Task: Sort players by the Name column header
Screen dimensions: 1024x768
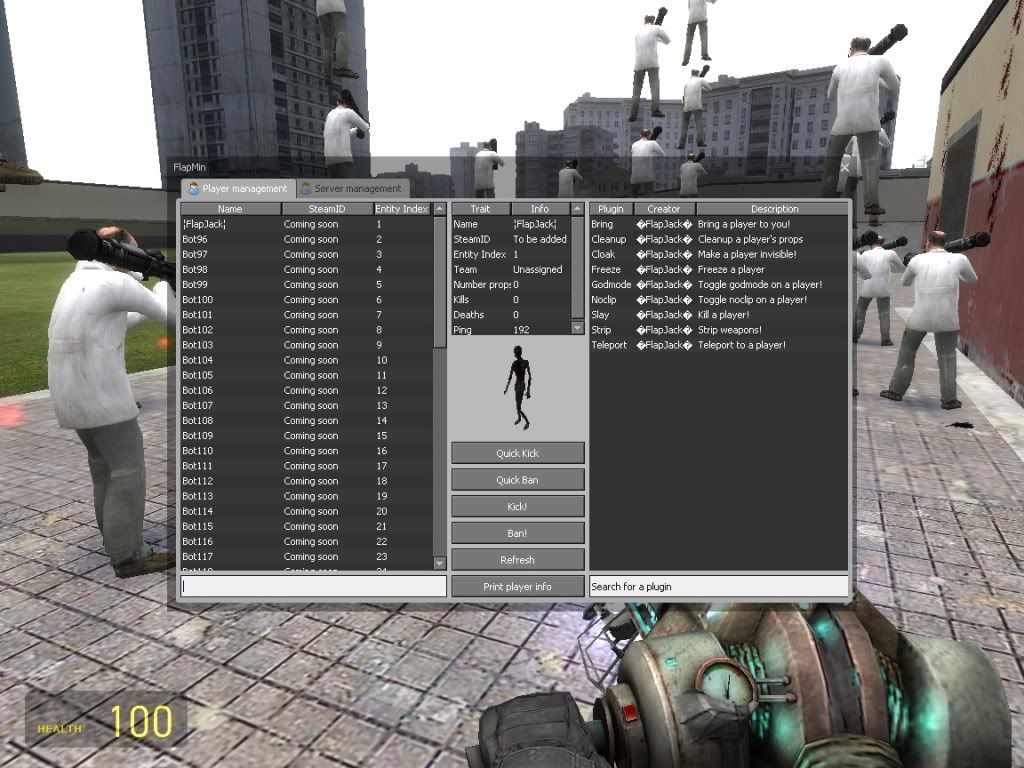Action: 231,209
